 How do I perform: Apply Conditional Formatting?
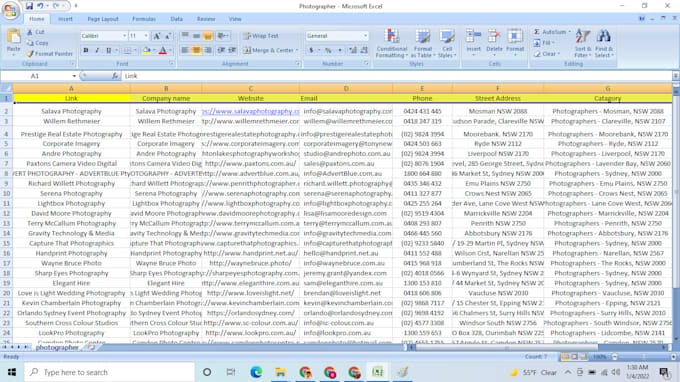click(x=392, y=43)
